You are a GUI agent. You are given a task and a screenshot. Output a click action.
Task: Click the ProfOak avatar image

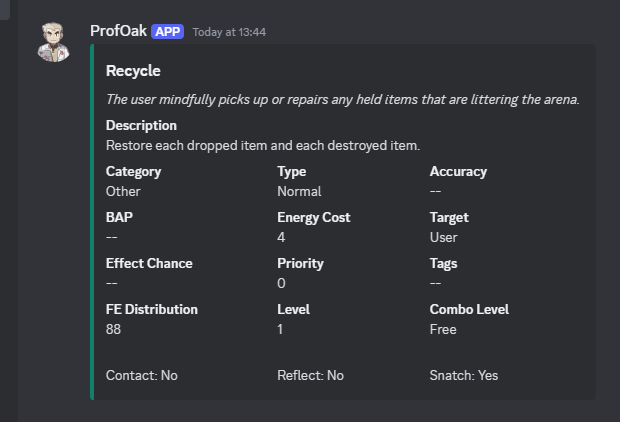(x=54, y=41)
